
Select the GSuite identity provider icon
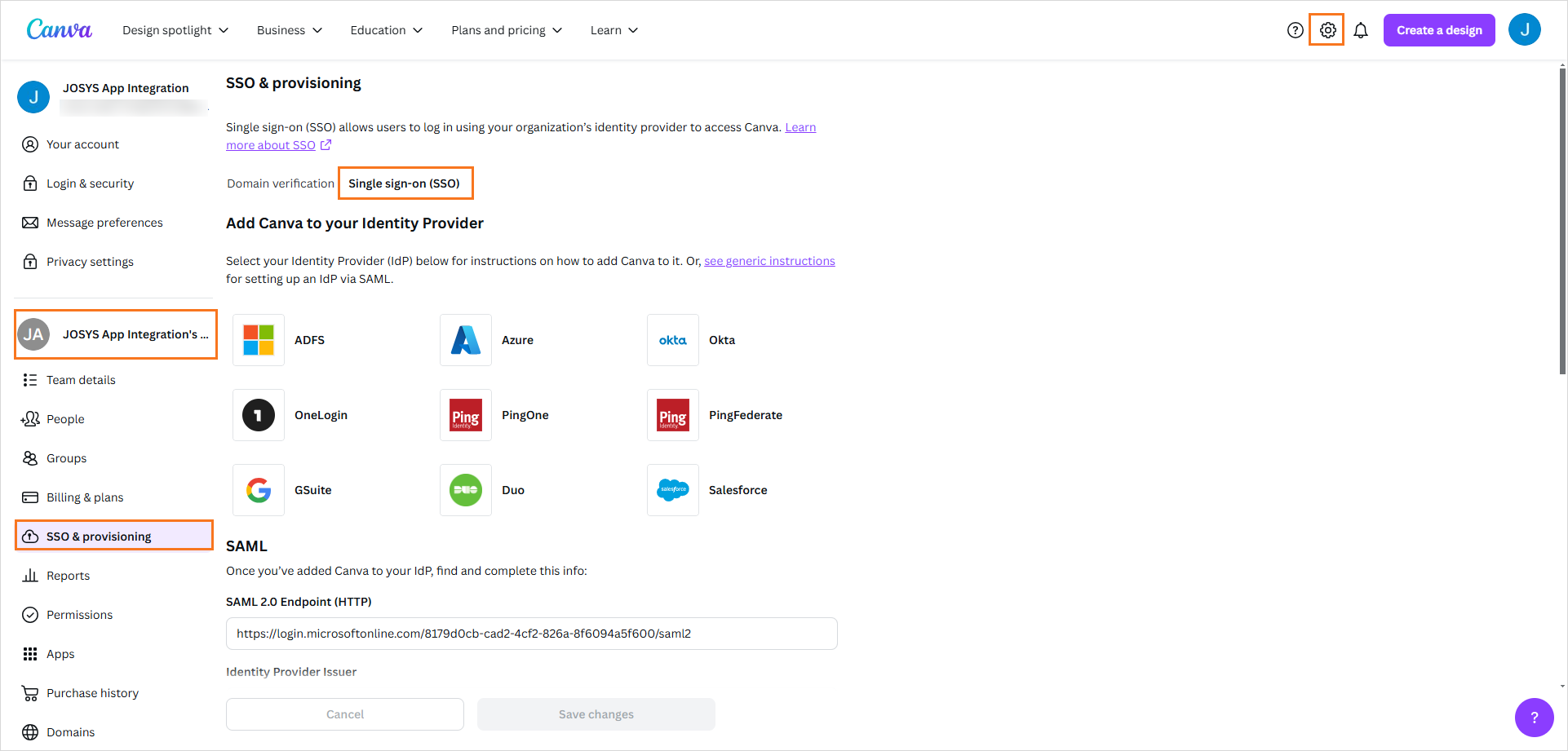coord(259,490)
